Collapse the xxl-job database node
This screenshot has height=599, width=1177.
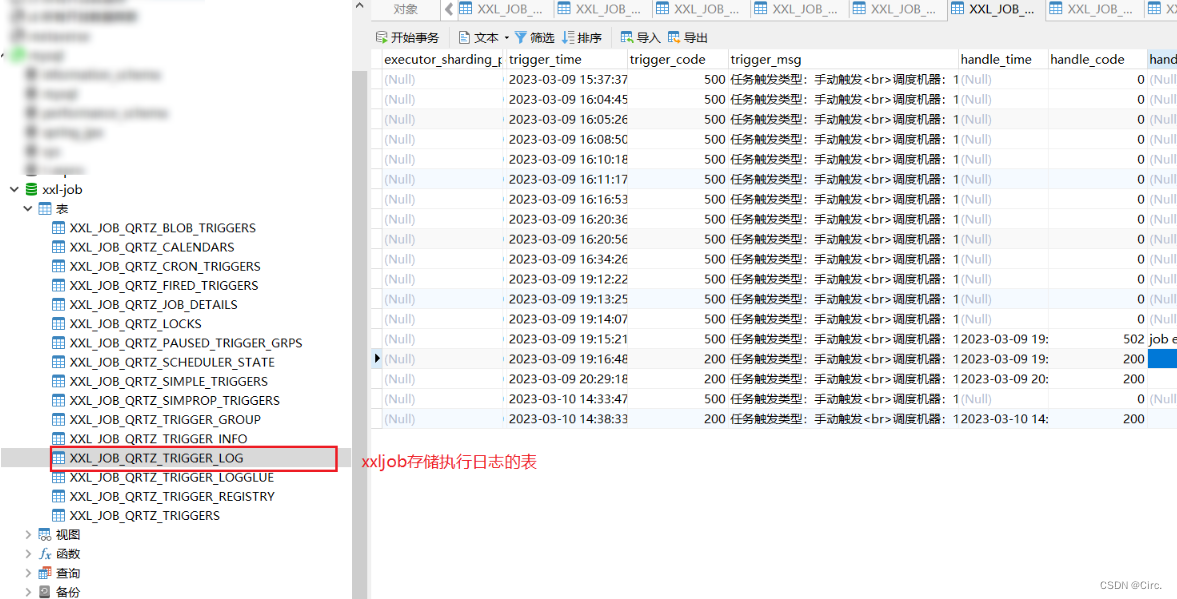coord(14,190)
